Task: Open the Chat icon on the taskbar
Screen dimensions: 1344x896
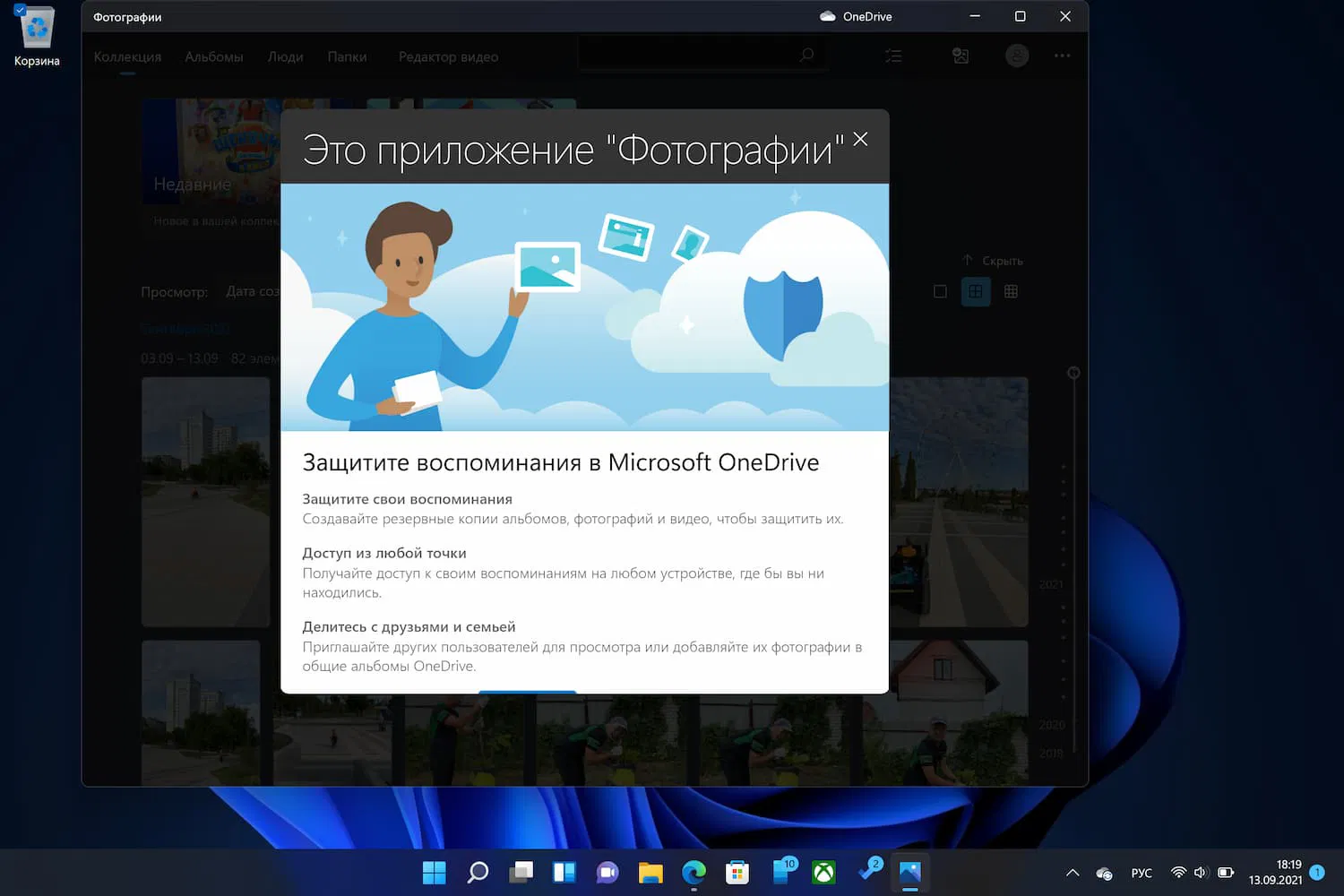Action: (x=607, y=872)
